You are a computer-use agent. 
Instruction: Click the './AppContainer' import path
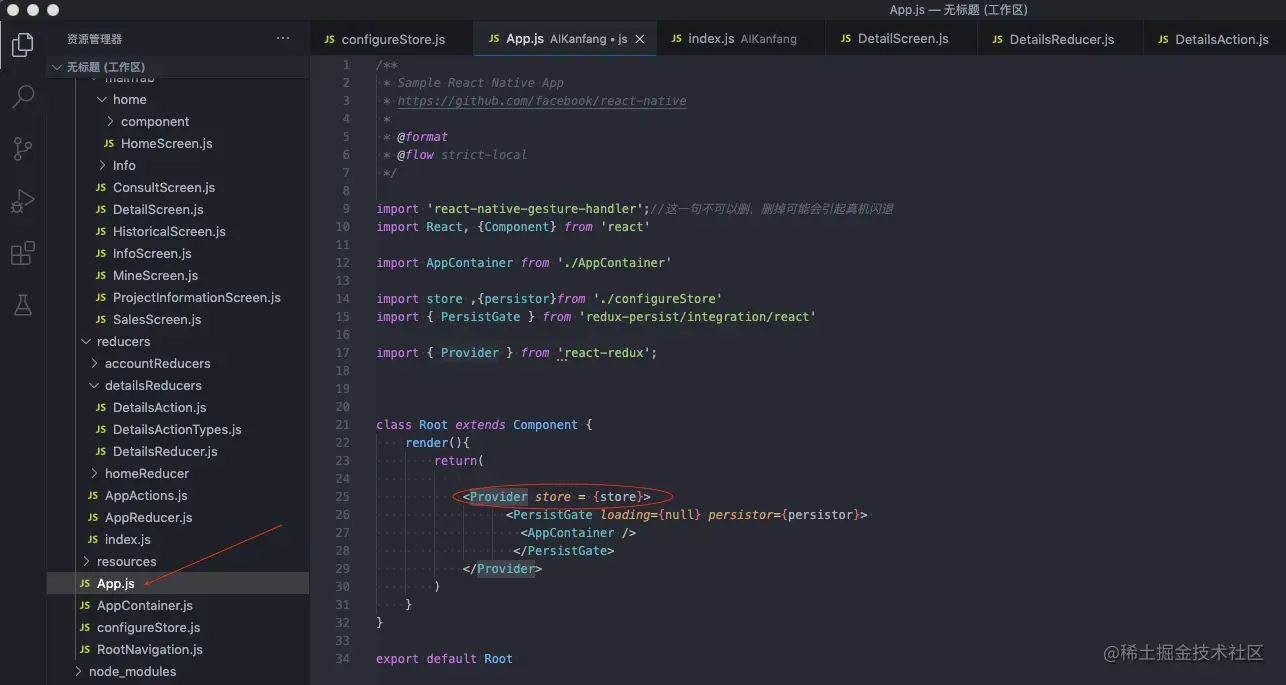(614, 263)
